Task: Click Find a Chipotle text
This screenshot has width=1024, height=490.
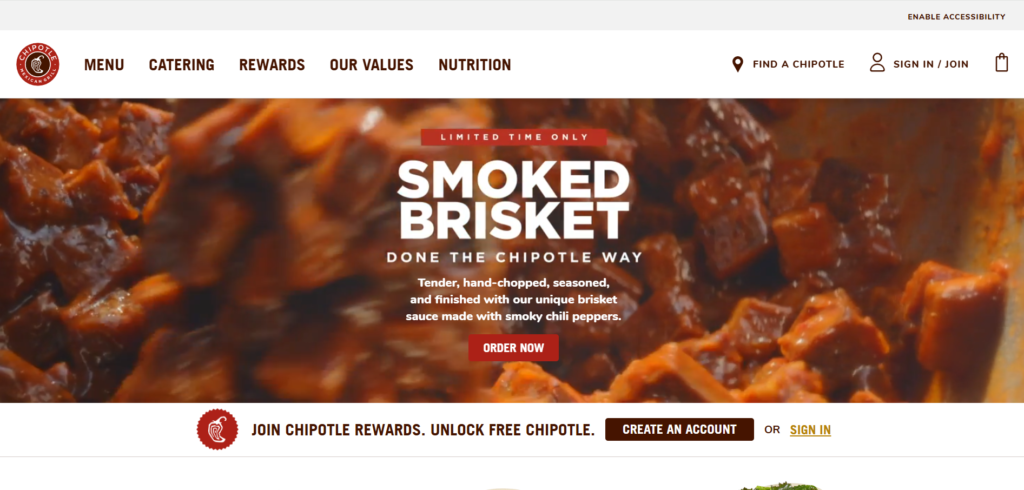Action: pos(798,65)
